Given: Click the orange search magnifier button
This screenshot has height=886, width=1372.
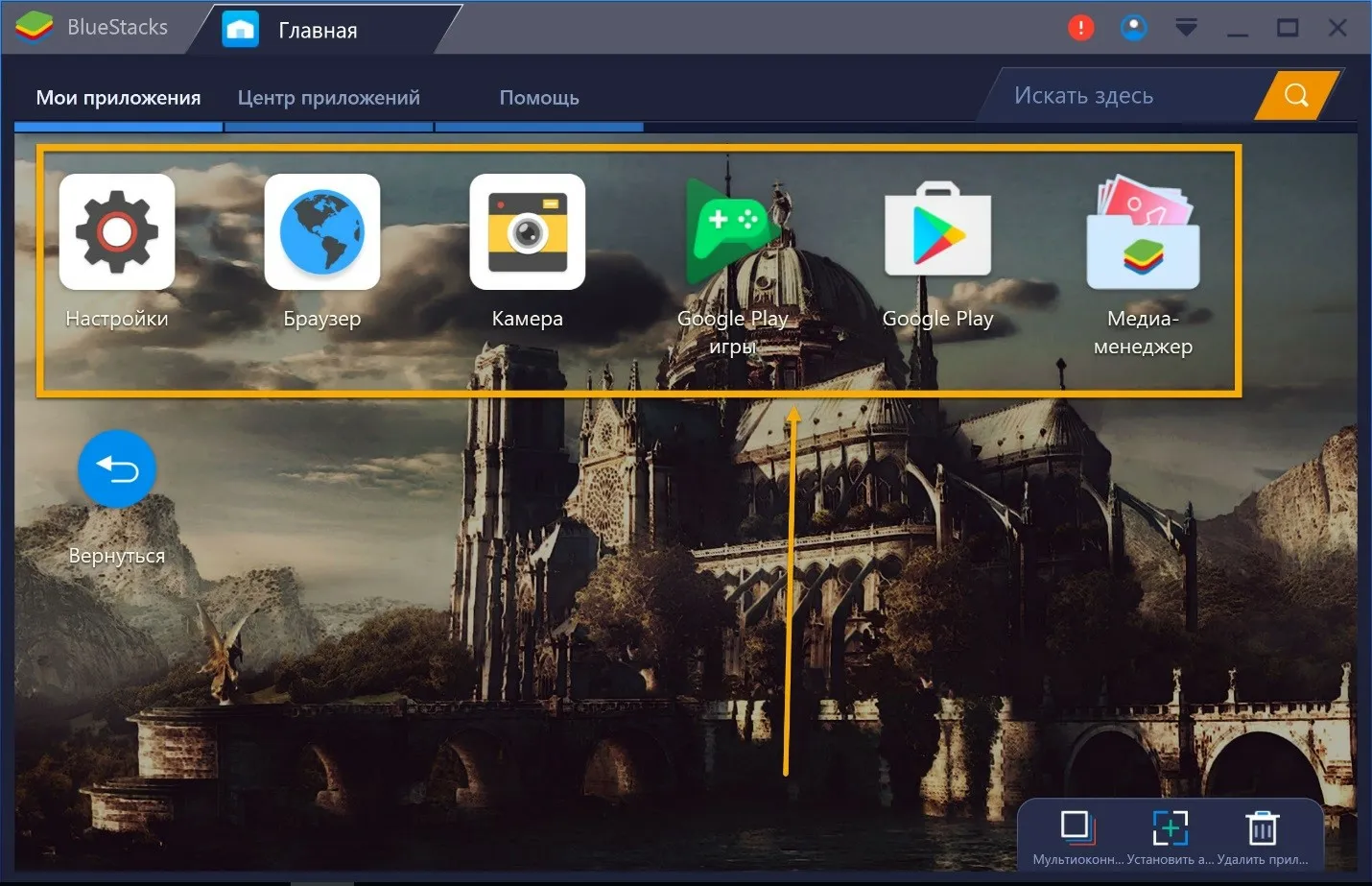Looking at the screenshot, I should click(1296, 95).
